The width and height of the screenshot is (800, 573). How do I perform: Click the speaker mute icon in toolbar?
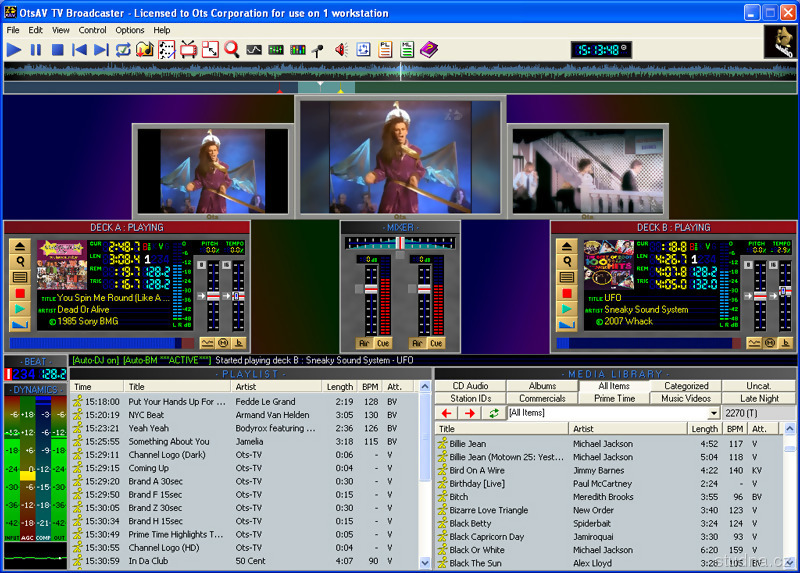click(341, 49)
